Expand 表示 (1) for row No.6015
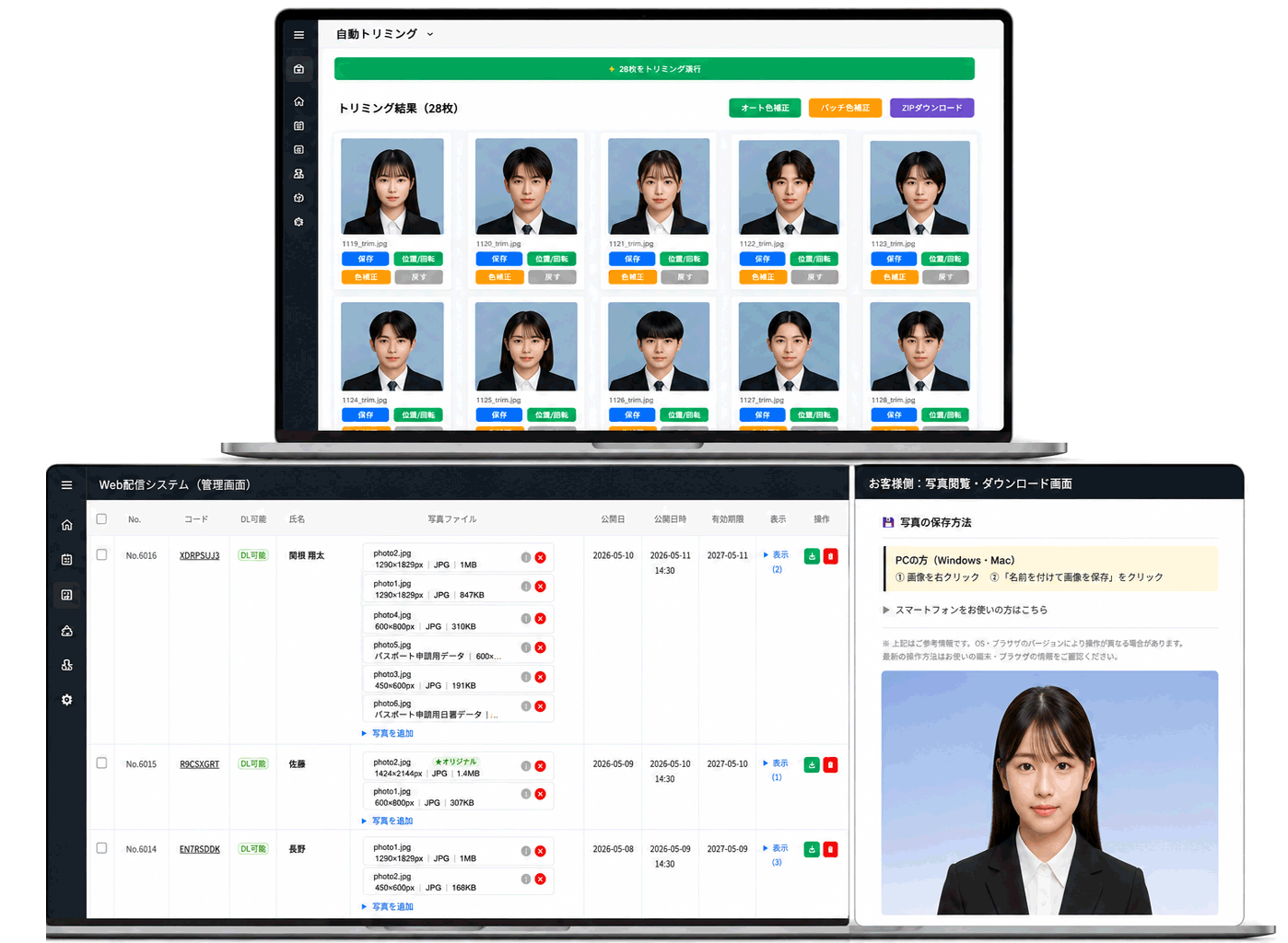Image resolution: width=1288 pixels, height=943 pixels. [x=776, y=770]
